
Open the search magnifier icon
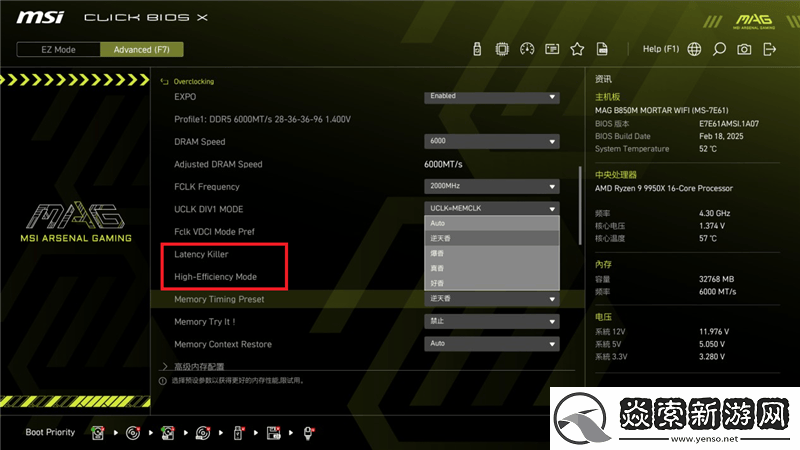click(x=719, y=49)
